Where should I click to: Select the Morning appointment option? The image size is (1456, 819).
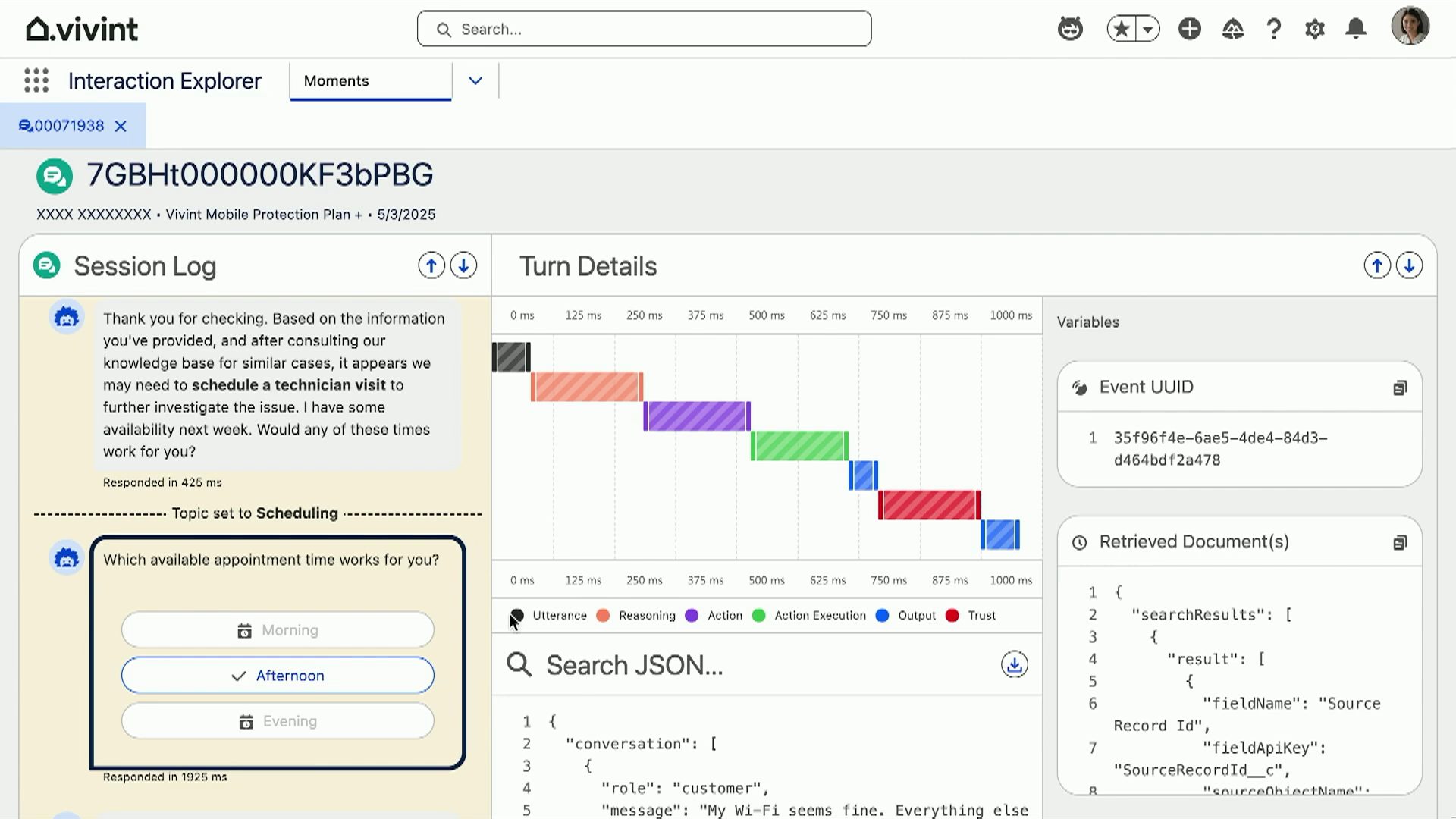click(278, 630)
